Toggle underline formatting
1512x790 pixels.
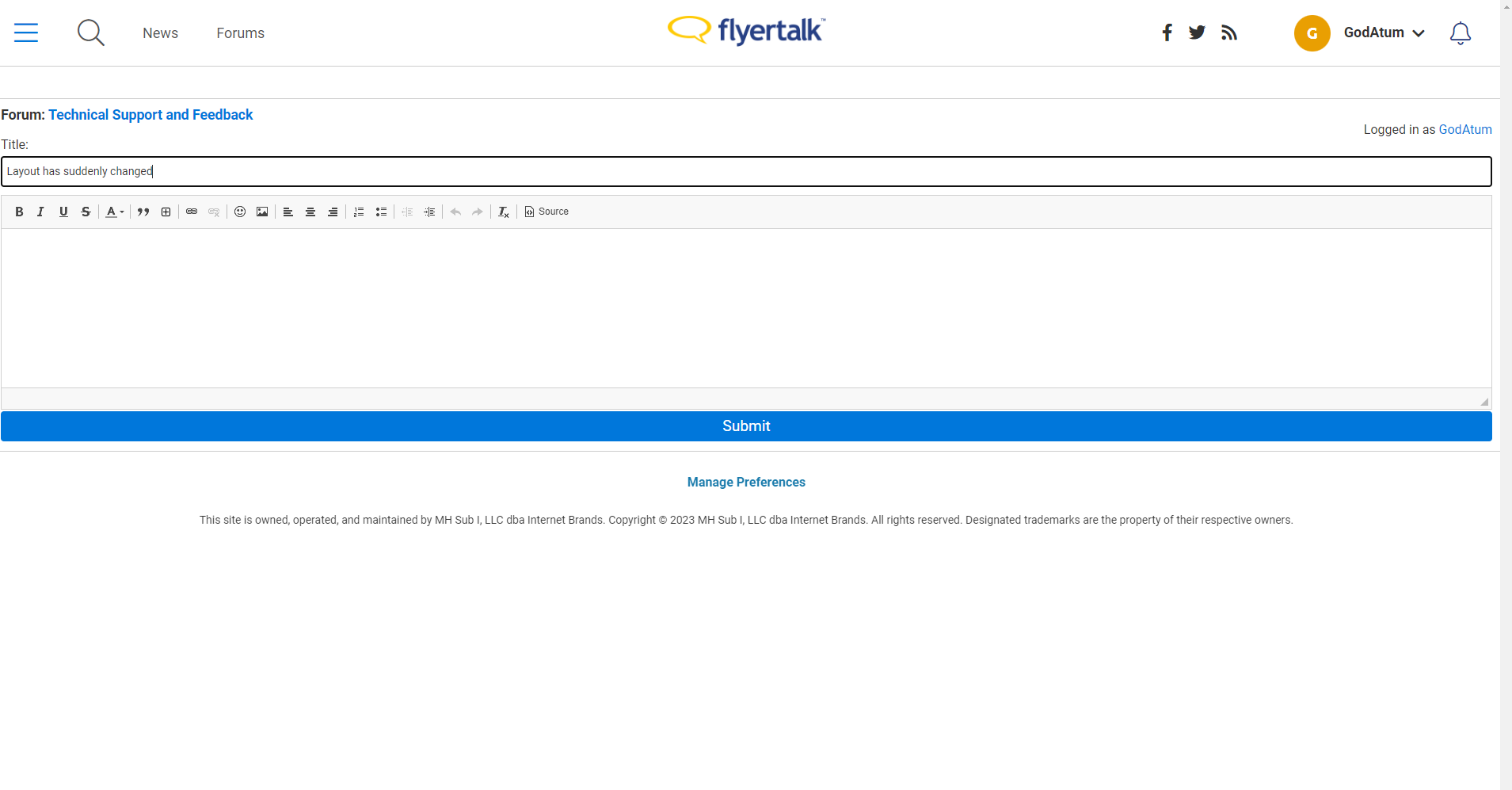[63, 212]
